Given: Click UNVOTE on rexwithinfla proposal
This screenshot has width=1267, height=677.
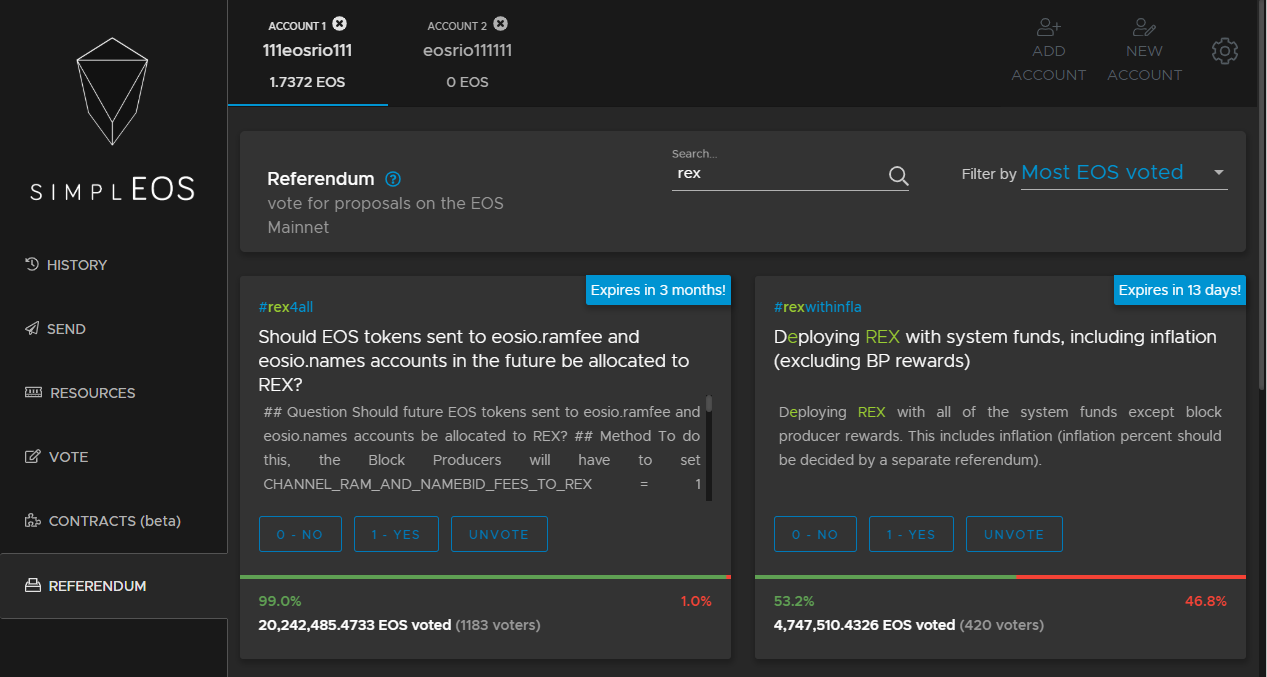Looking at the screenshot, I should [x=1014, y=534].
